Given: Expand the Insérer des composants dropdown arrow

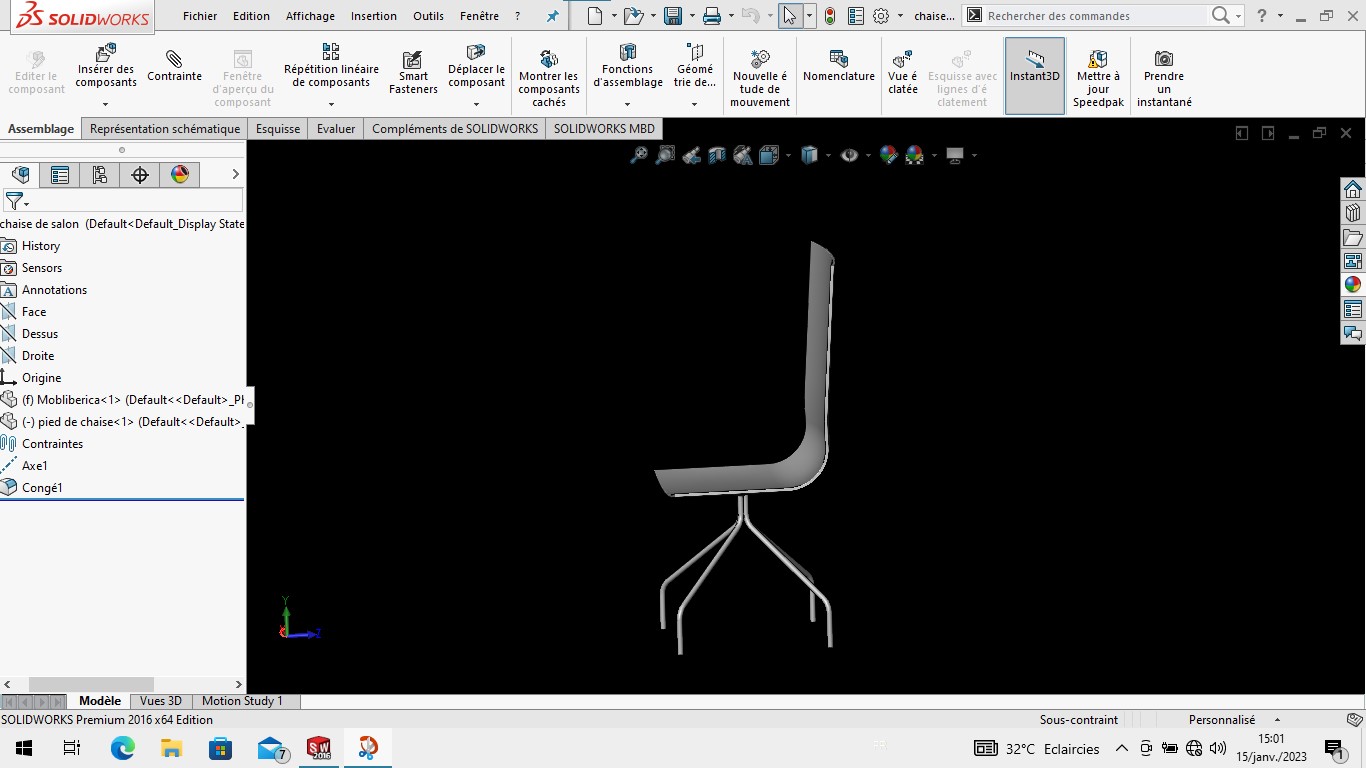Looking at the screenshot, I should (x=105, y=104).
